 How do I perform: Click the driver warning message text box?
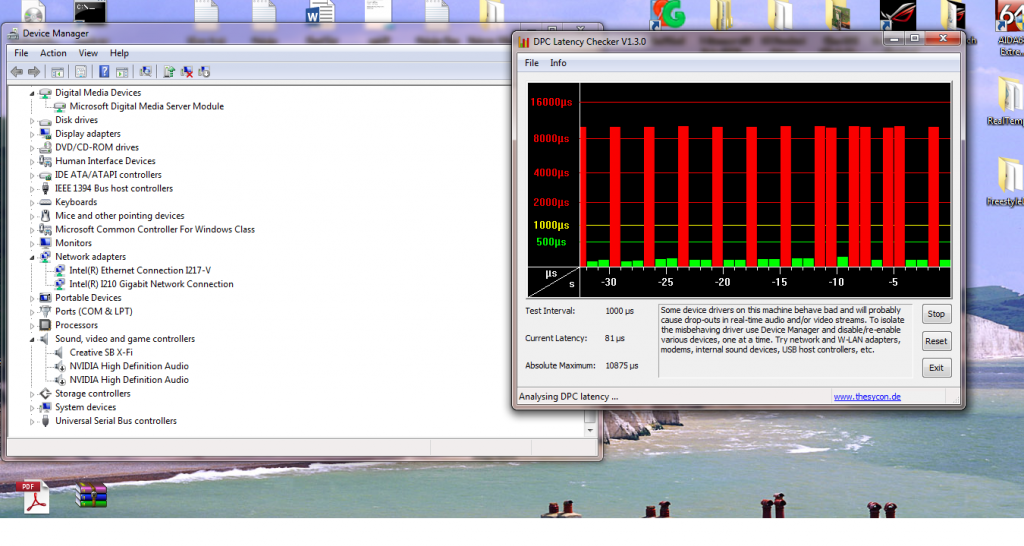click(x=785, y=341)
